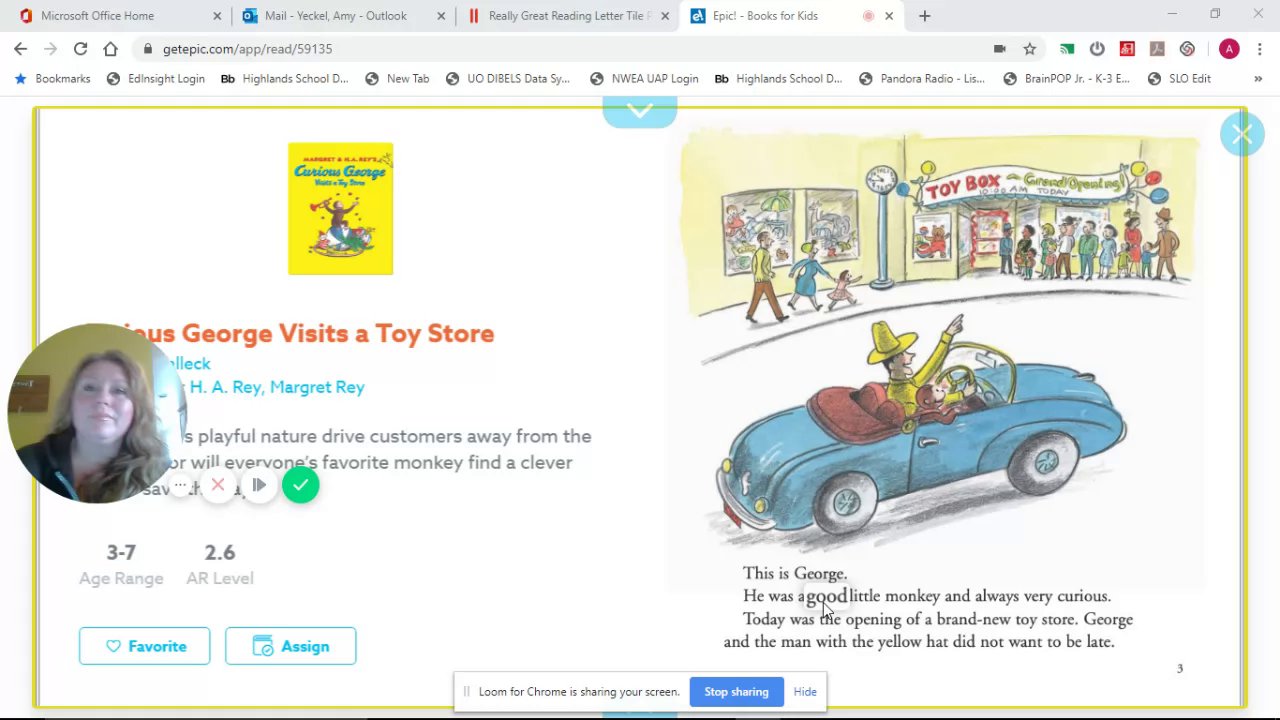
Task: Open NWEA UAP Login bookmark
Action: coord(644,78)
